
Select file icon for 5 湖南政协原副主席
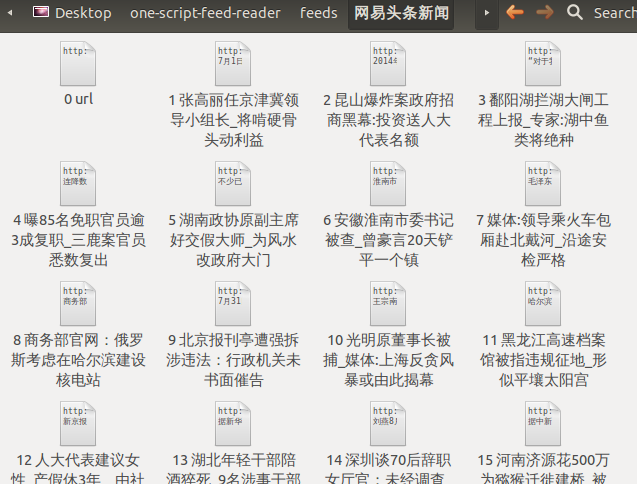(x=233, y=184)
